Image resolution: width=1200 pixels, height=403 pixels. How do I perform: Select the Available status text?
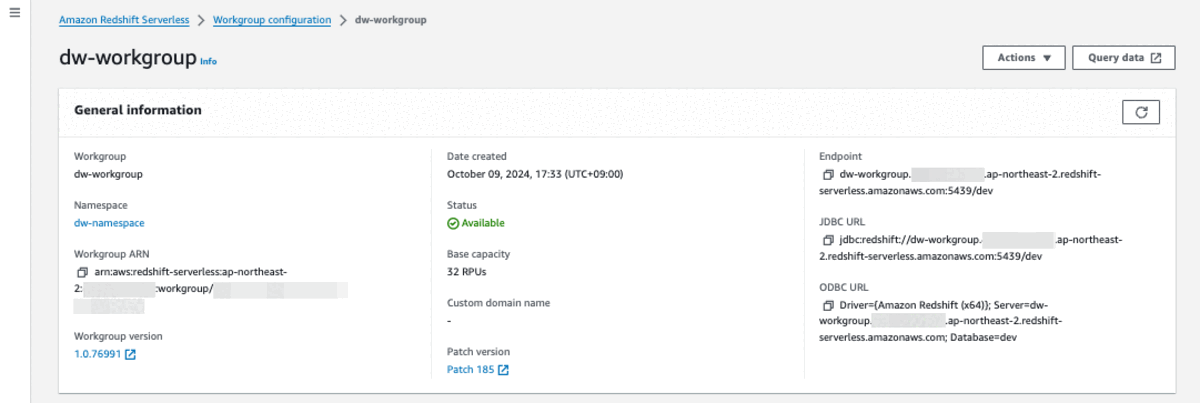tap(483, 223)
